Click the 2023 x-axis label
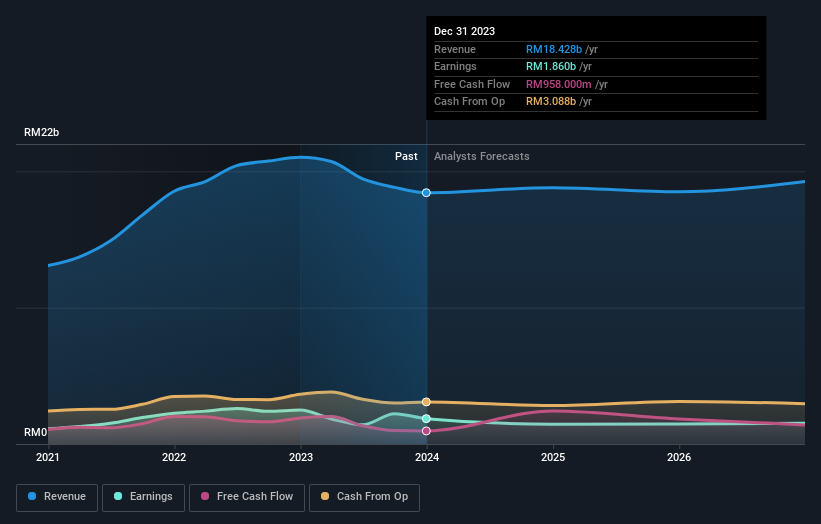This screenshot has height=524, width=821. coord(301,458)
